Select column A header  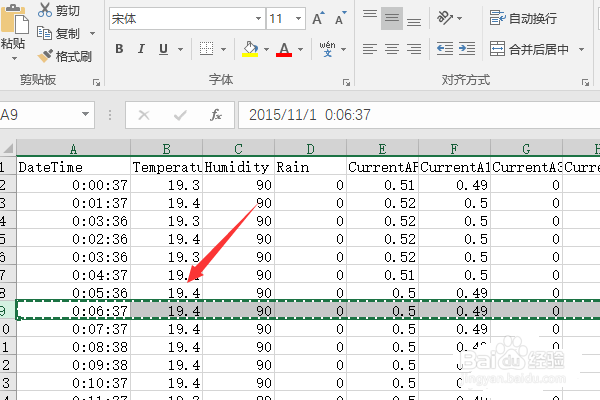pyautogui.click(x=73, y=149)
